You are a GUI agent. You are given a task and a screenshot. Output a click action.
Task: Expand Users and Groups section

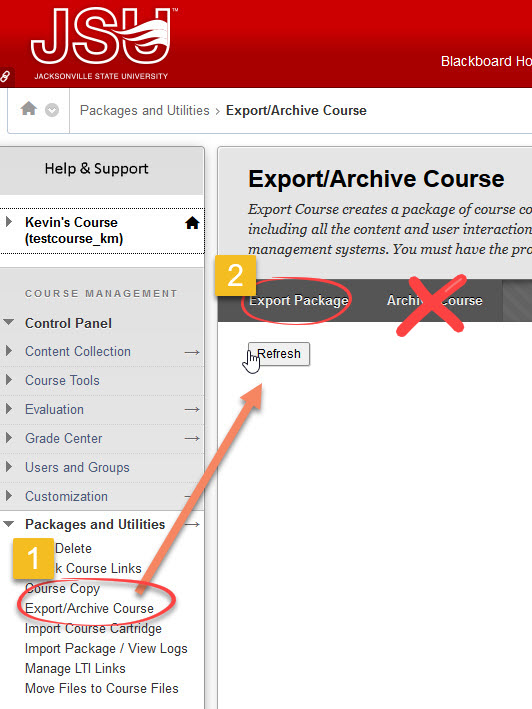coord(9,467)
